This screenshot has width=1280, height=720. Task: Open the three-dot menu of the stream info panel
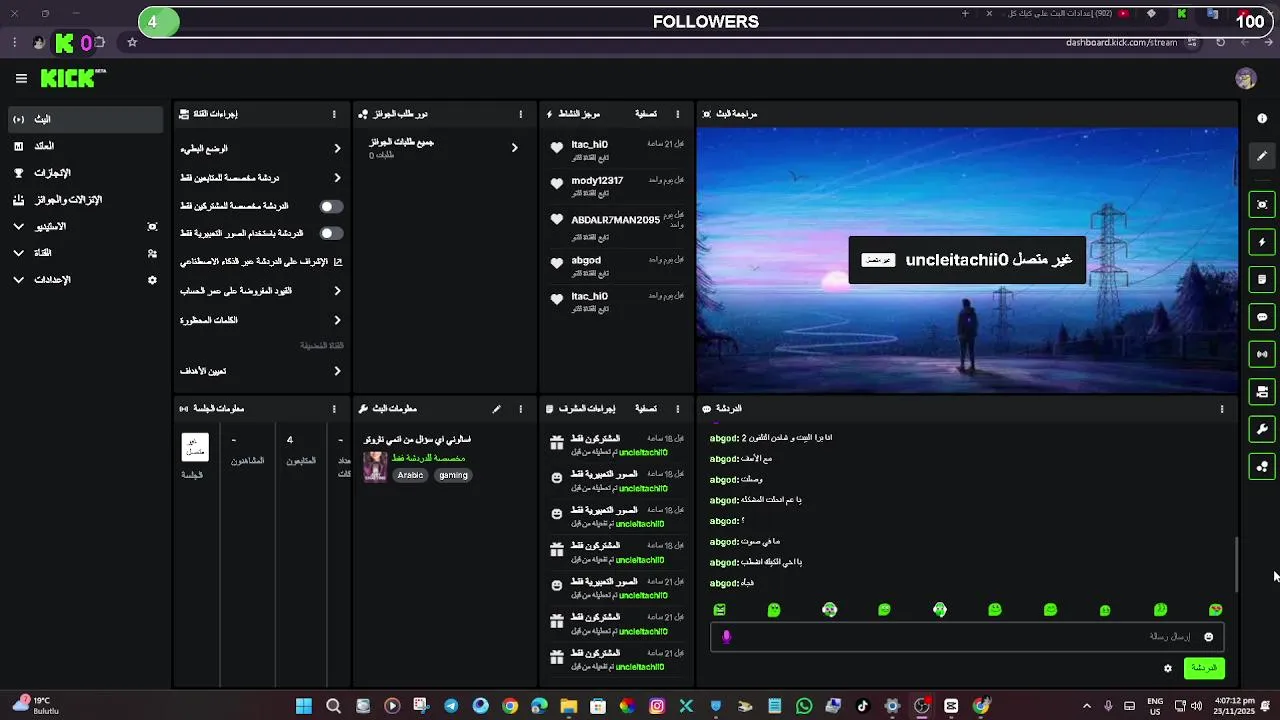tap(520, 409)
